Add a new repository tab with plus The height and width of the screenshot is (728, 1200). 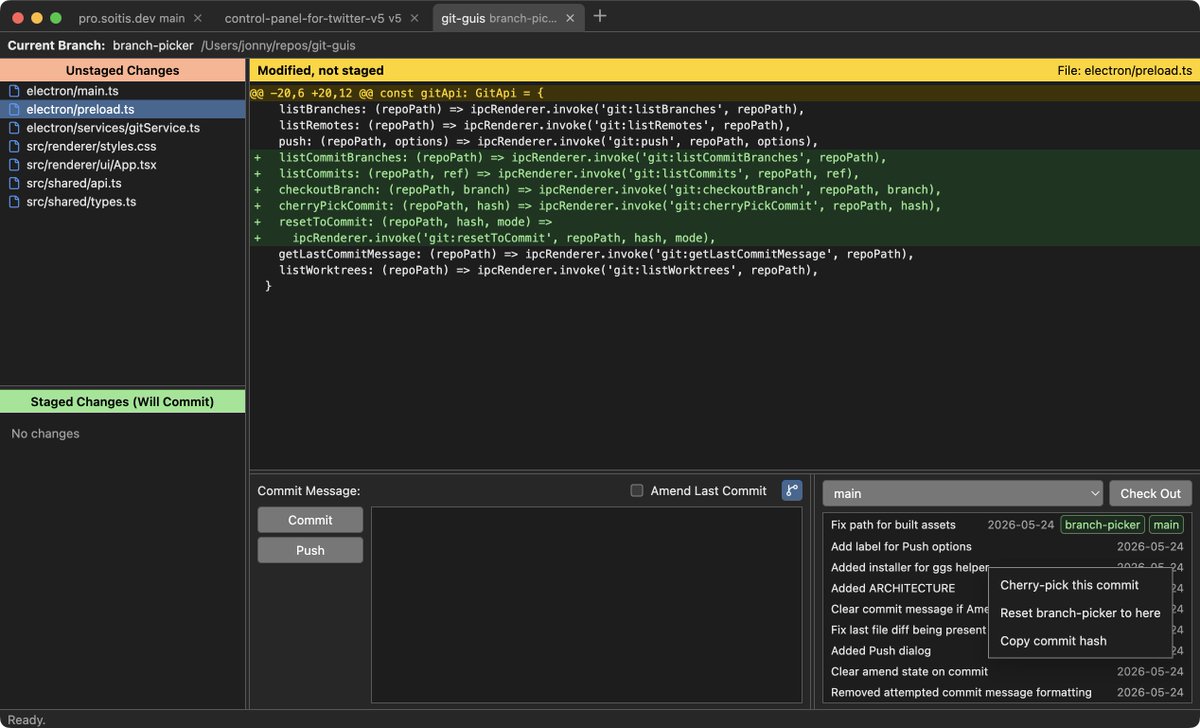[600, 16]
